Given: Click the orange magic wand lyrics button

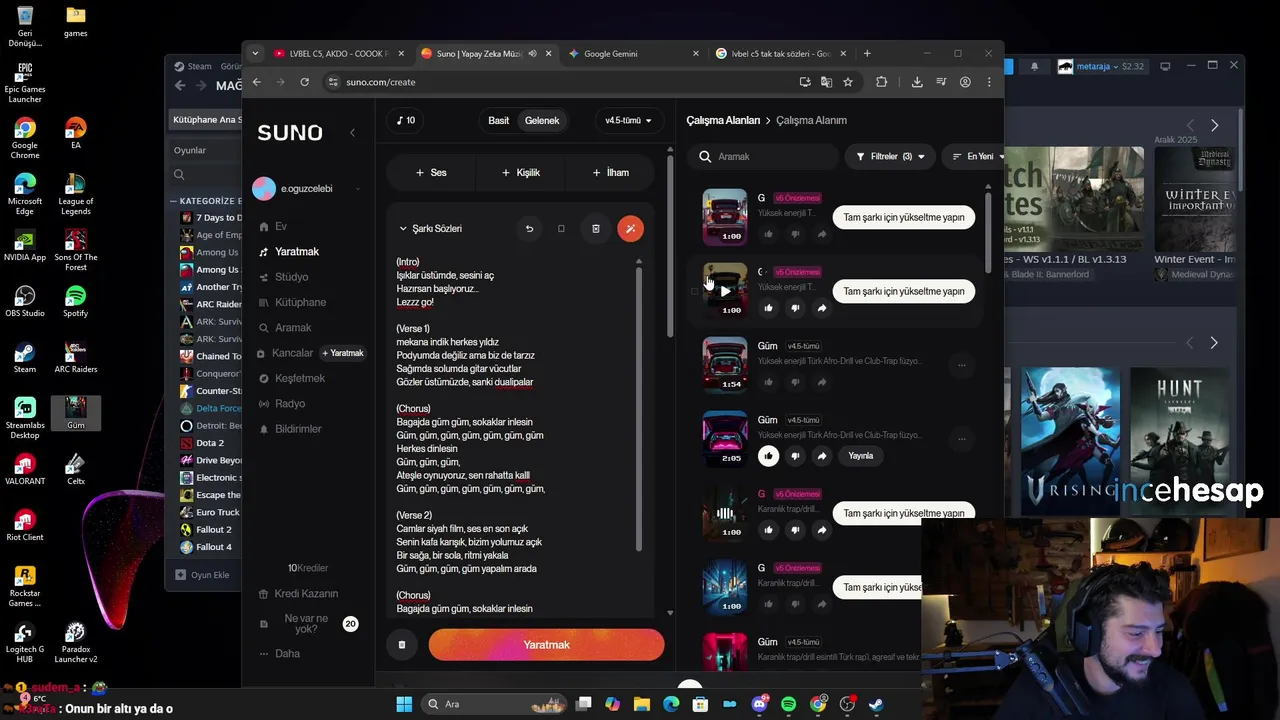Looking at the screenshot, I should [x=630, y=229].
